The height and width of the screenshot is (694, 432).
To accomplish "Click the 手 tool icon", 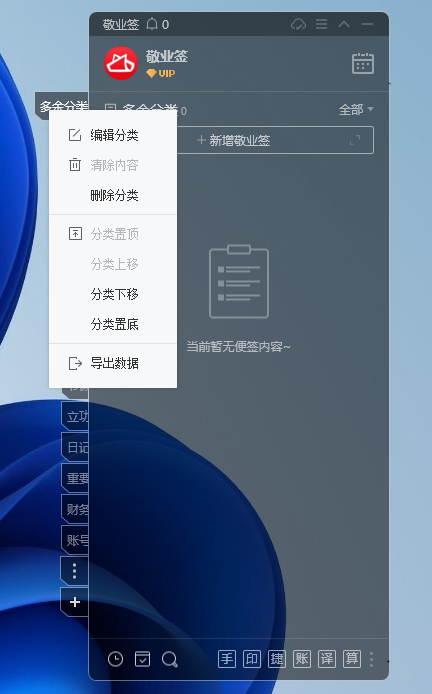I will click(227, 659).
